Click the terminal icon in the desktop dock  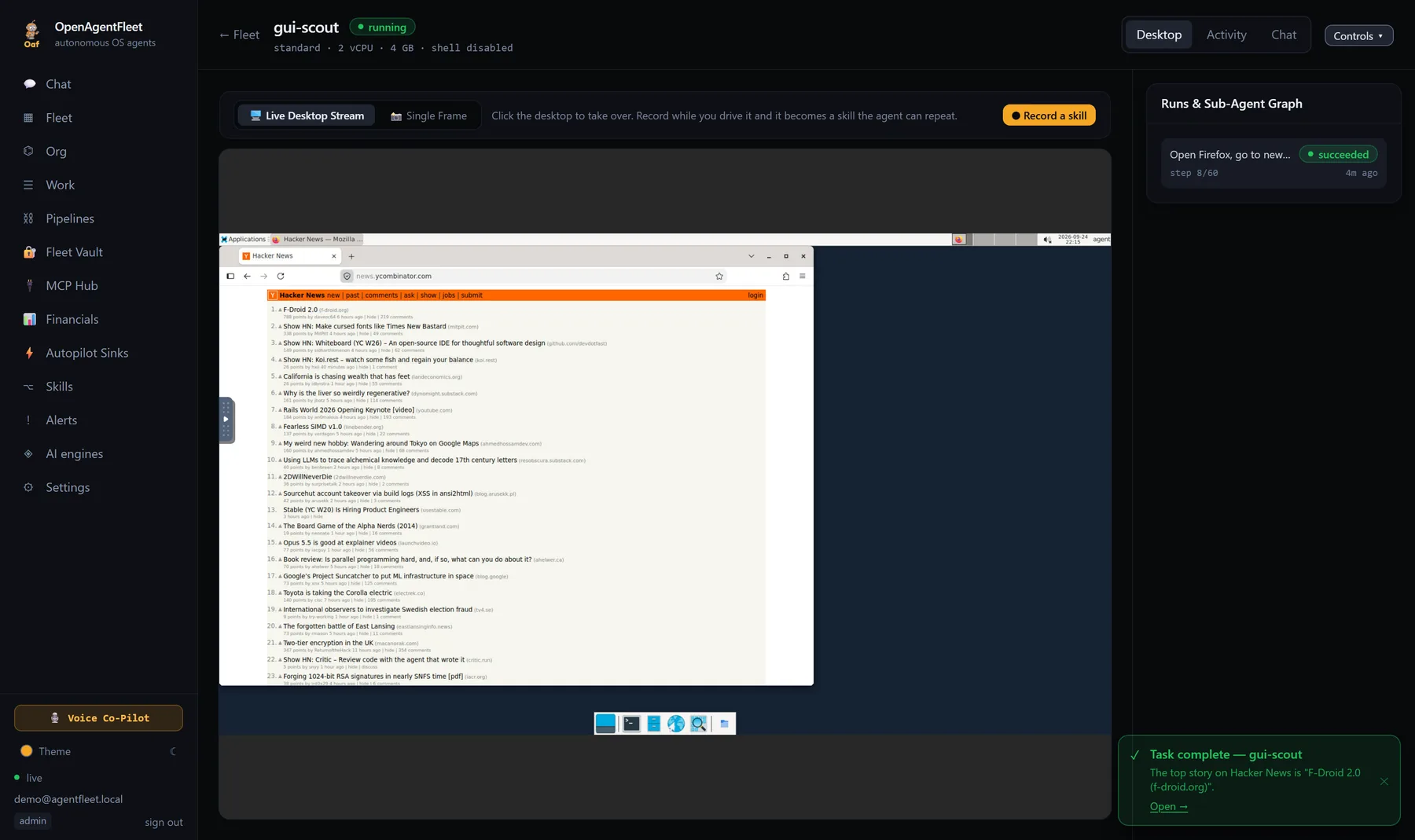(x=631, y=724)
